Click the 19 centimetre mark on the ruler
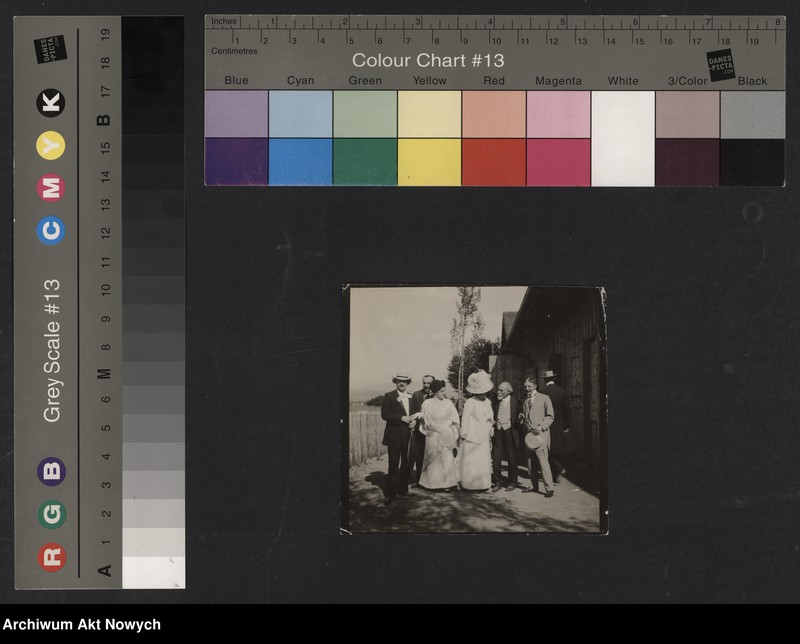The height and width of the screenshot is (644, 800). [754, 41]
